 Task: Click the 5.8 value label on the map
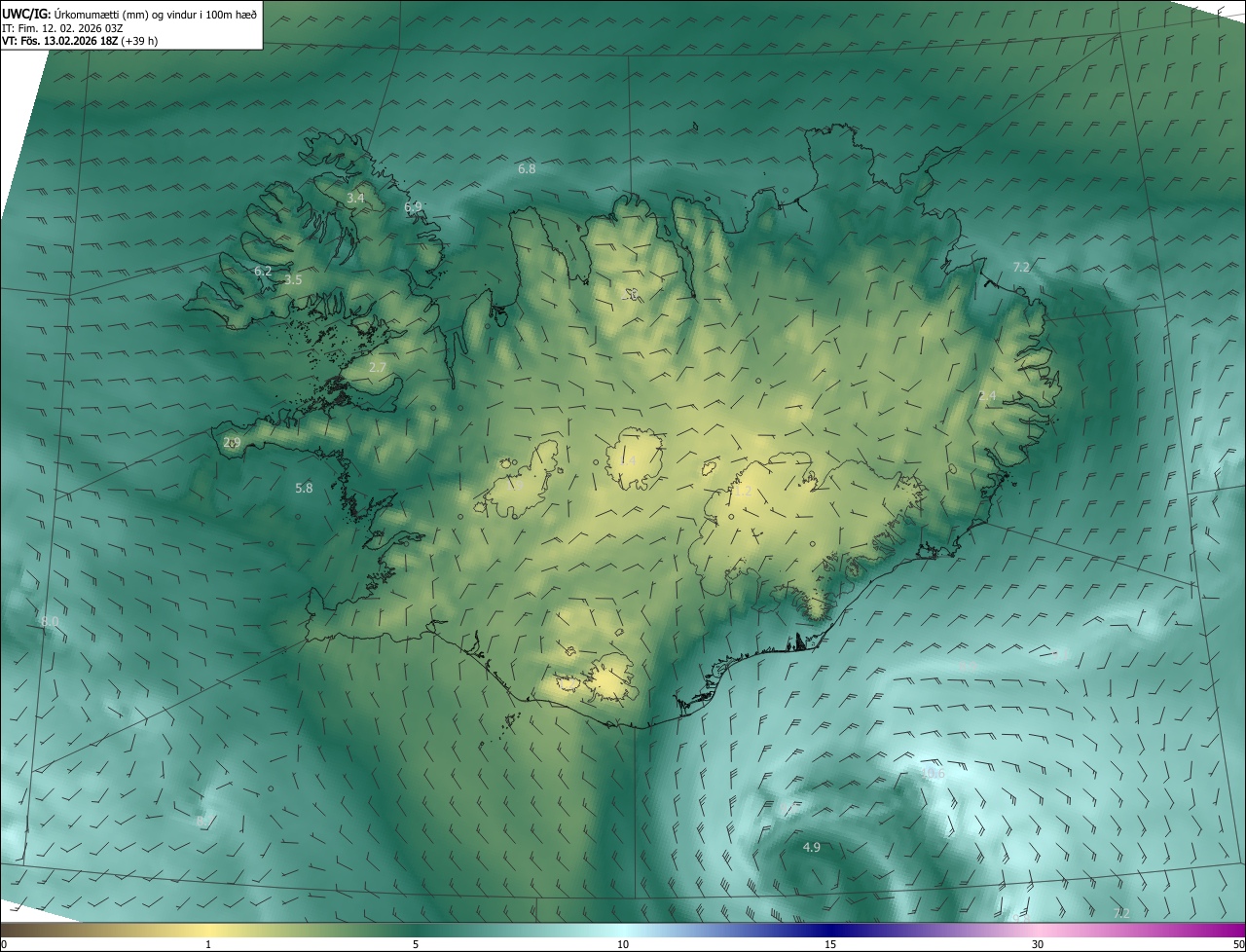(304, 488)
